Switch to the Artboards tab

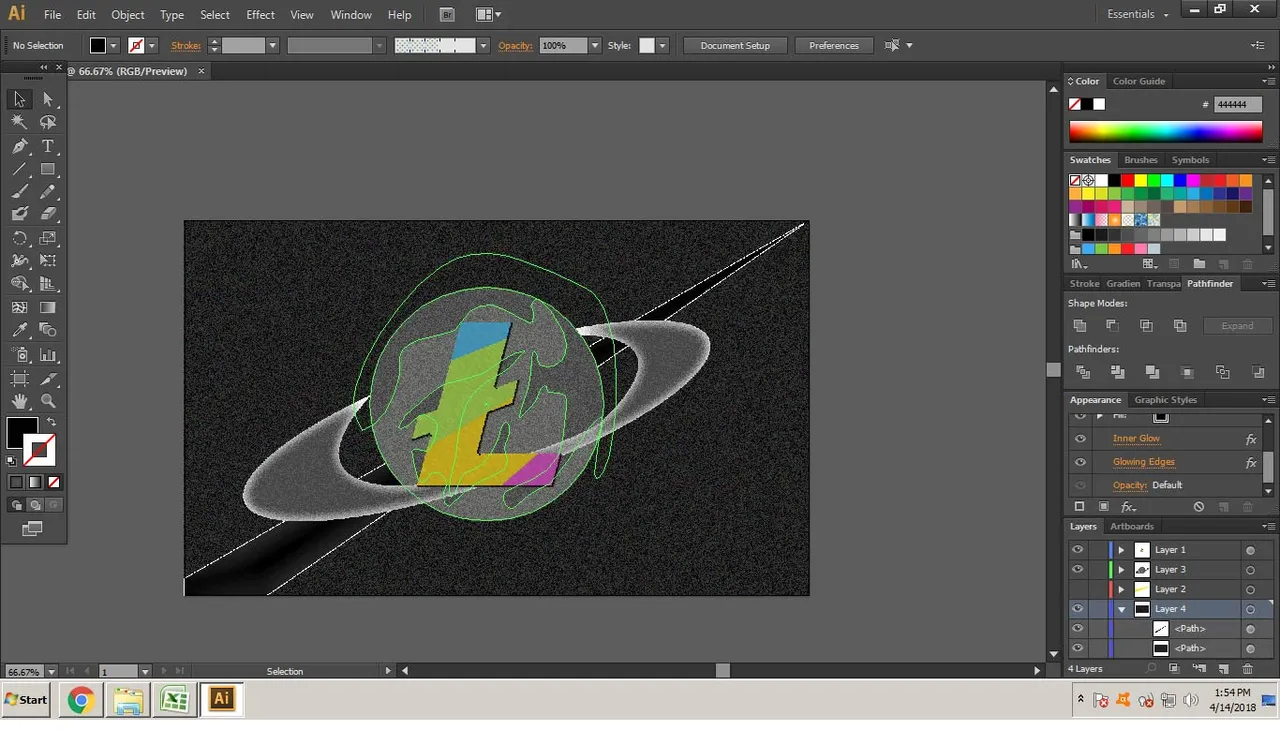(1132, 526)
